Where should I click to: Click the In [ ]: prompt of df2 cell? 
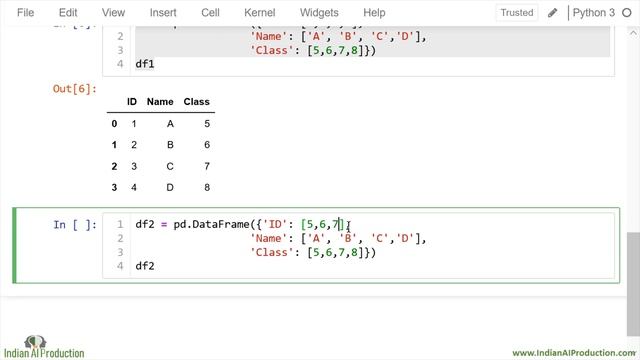point(75,224)
